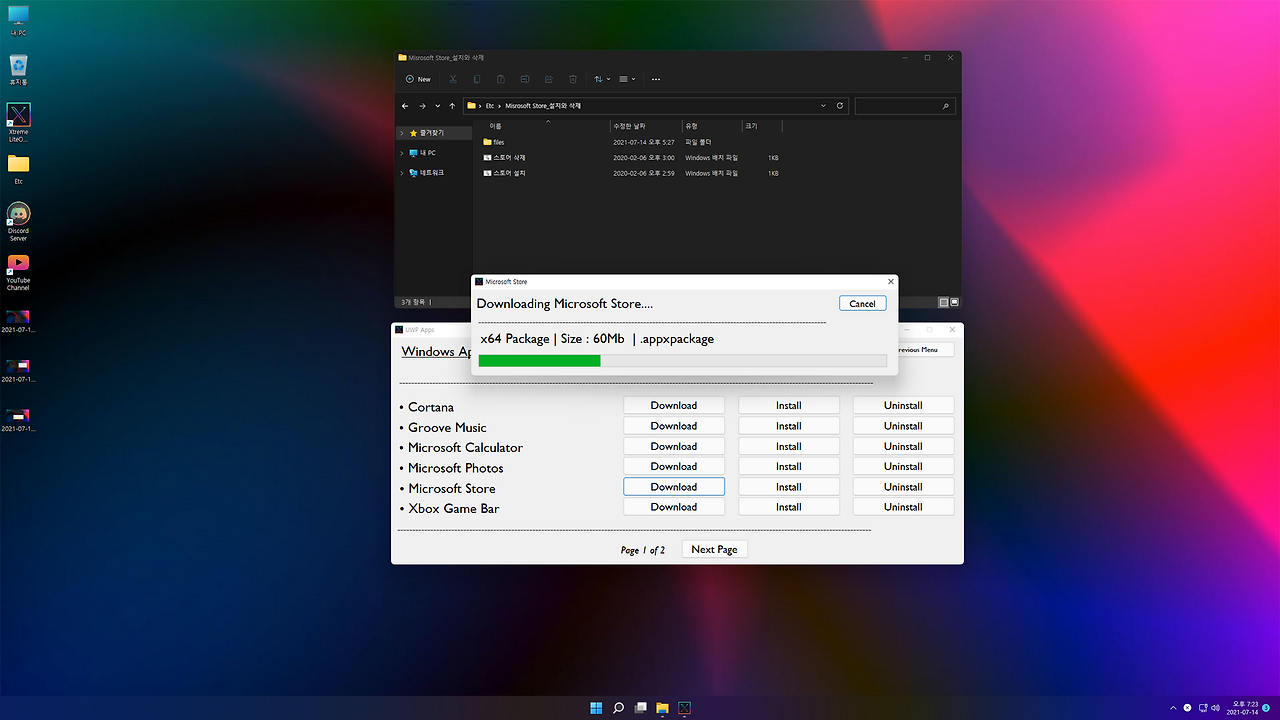1280x720 pixels.
Task: Open the 내 PC desktop icon
Action: pyautogui.click(x=18, y=20)
